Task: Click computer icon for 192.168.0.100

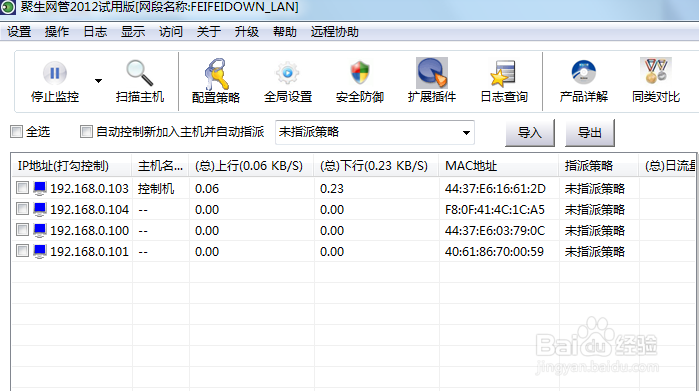Action: coord(40,230)
